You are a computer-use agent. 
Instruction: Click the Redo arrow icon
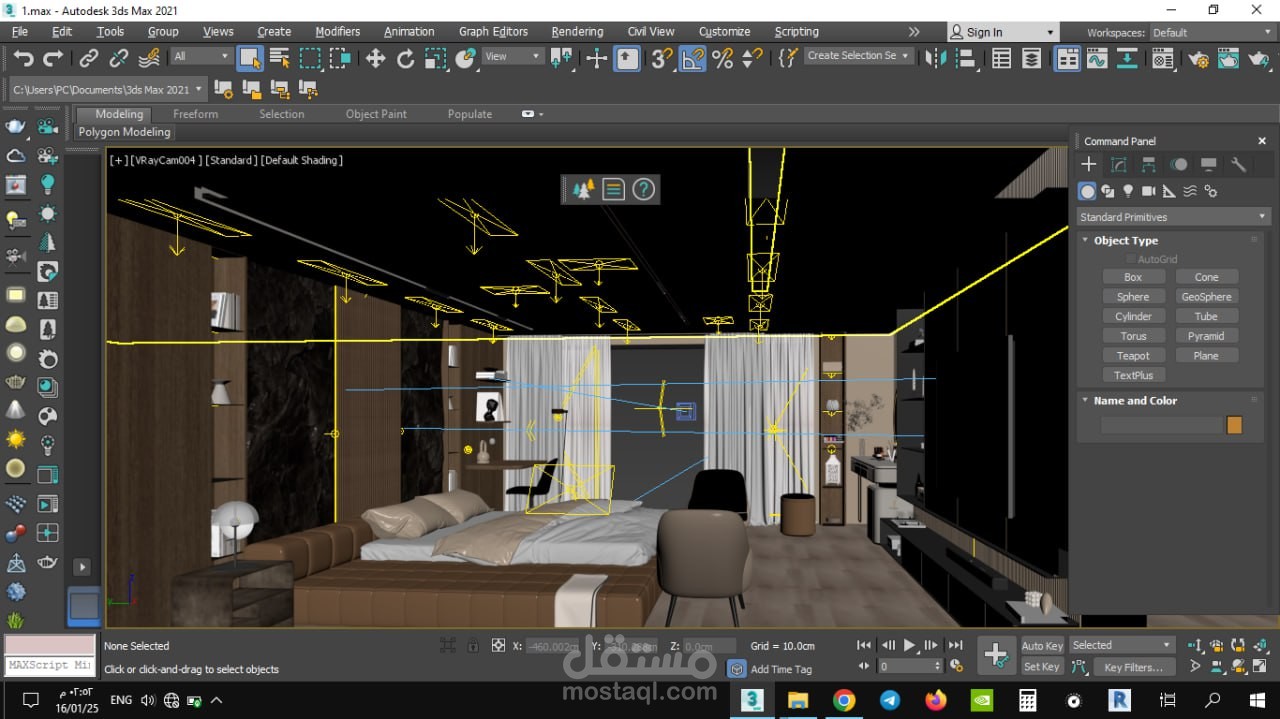(x=53, y=58)
